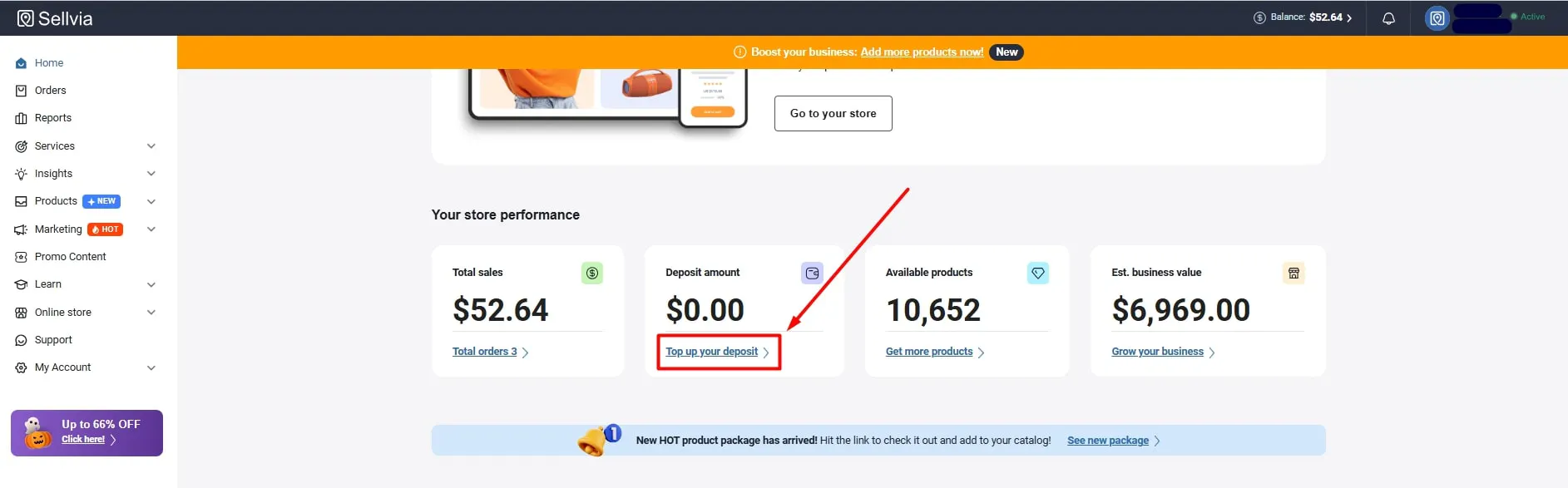Click See new package in the notification bar
The width and height of the screenshot is (1568, 488).
(1107, 440)
